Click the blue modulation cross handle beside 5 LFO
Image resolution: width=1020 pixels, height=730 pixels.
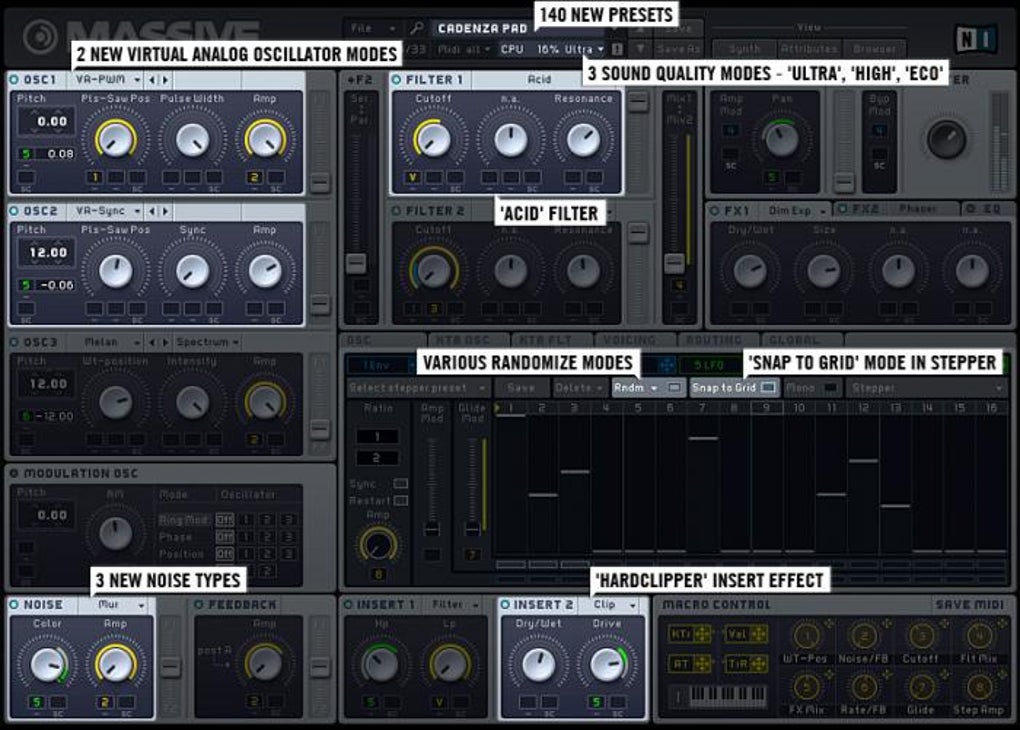click(x=666, y=365)
